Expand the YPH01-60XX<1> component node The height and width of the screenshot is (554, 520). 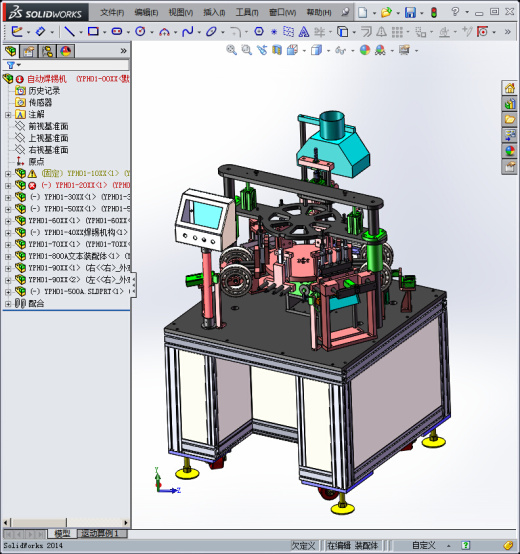pos(8,221)
